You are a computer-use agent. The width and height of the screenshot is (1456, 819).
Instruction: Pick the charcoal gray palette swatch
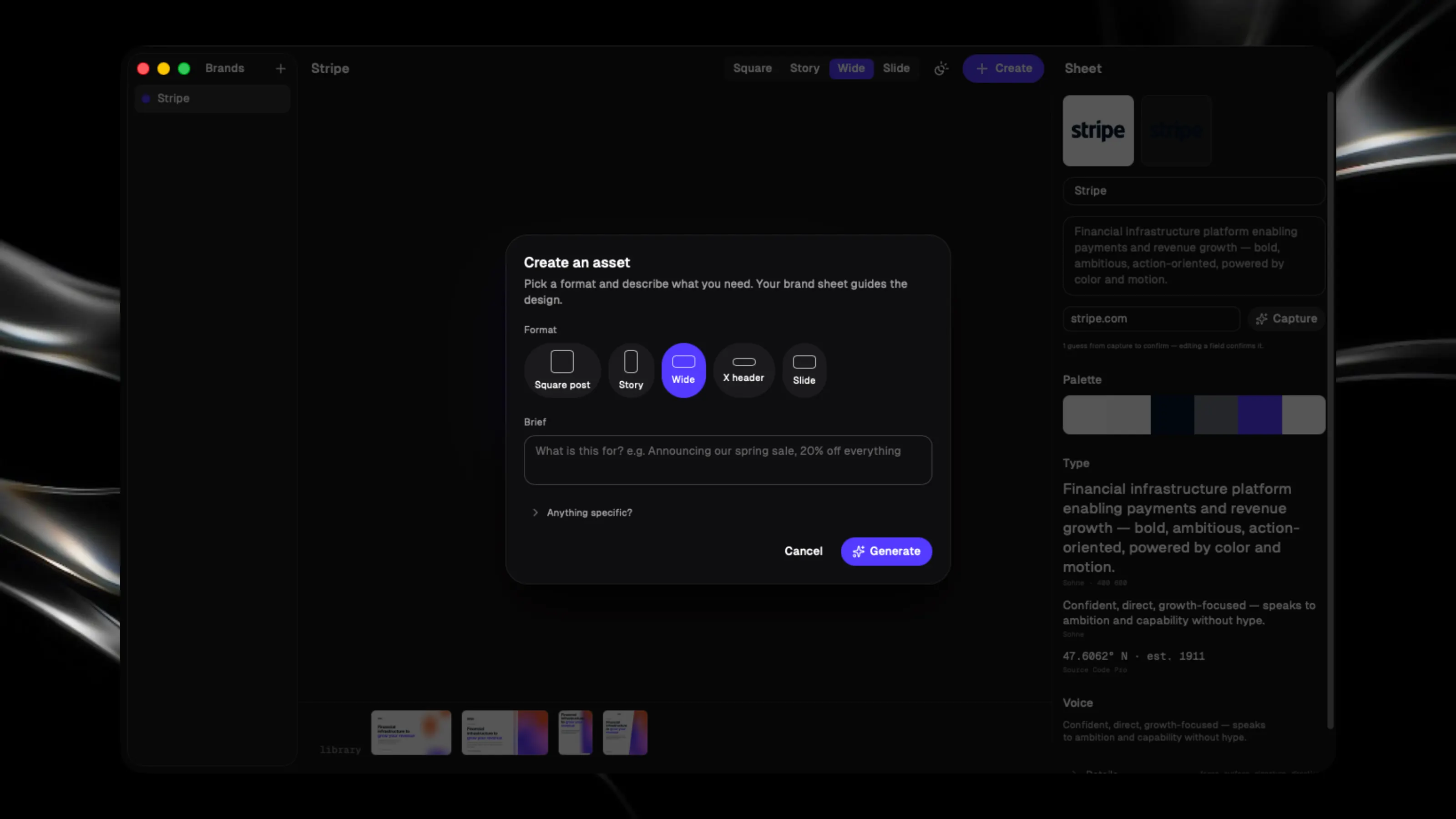coord(1215,415)
